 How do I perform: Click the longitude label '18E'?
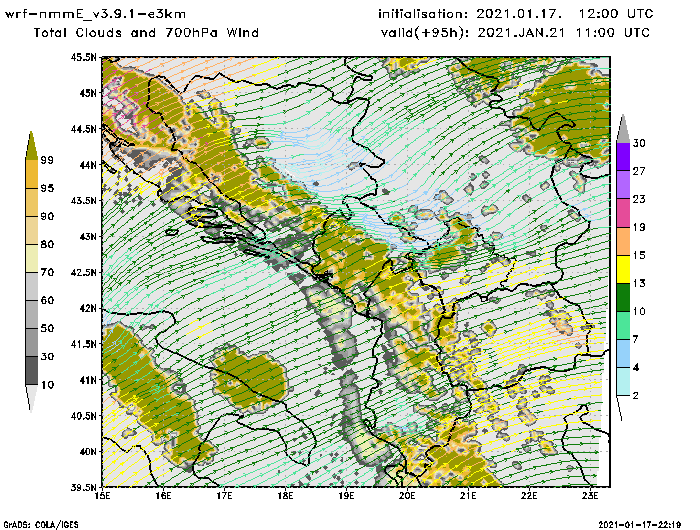(x=285, y=496)
